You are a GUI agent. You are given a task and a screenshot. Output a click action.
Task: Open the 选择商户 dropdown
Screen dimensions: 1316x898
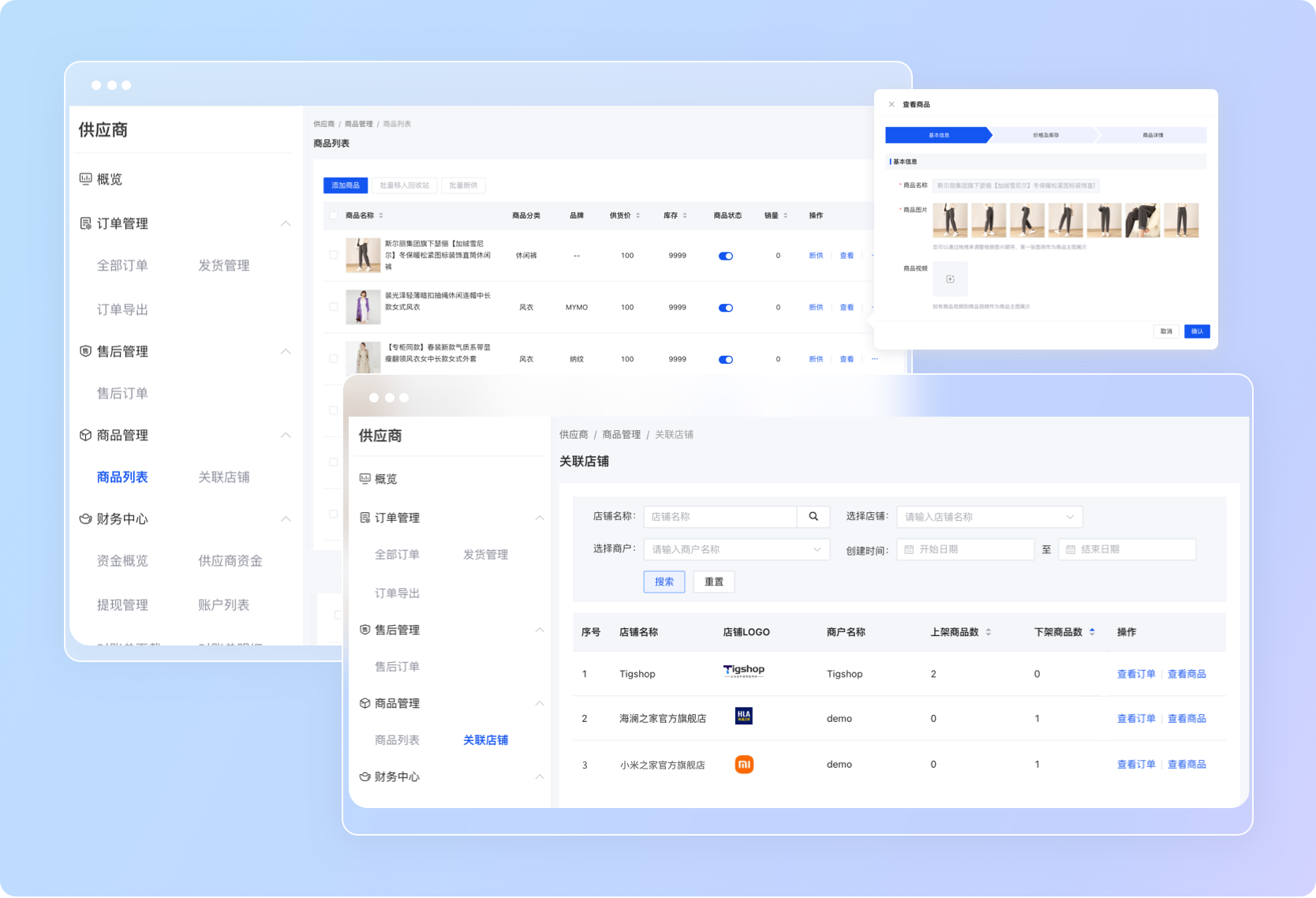(736, 549)
